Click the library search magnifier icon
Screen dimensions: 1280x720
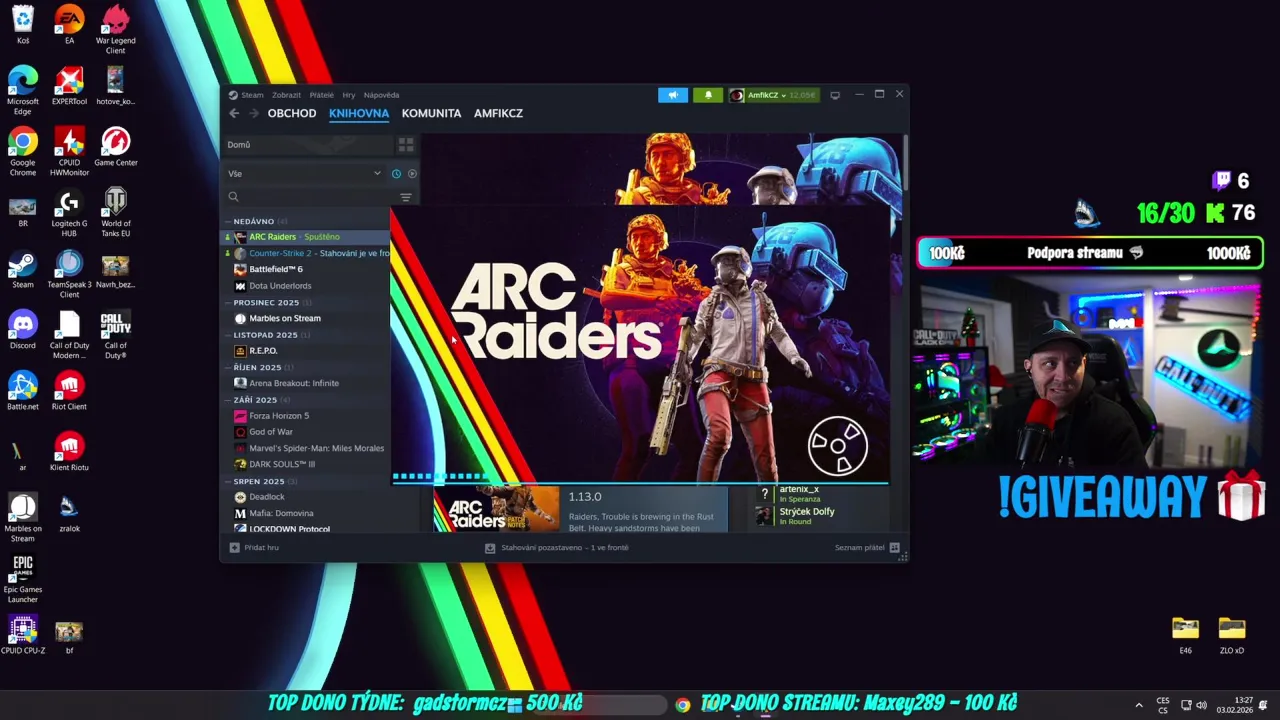click(233, 197)
